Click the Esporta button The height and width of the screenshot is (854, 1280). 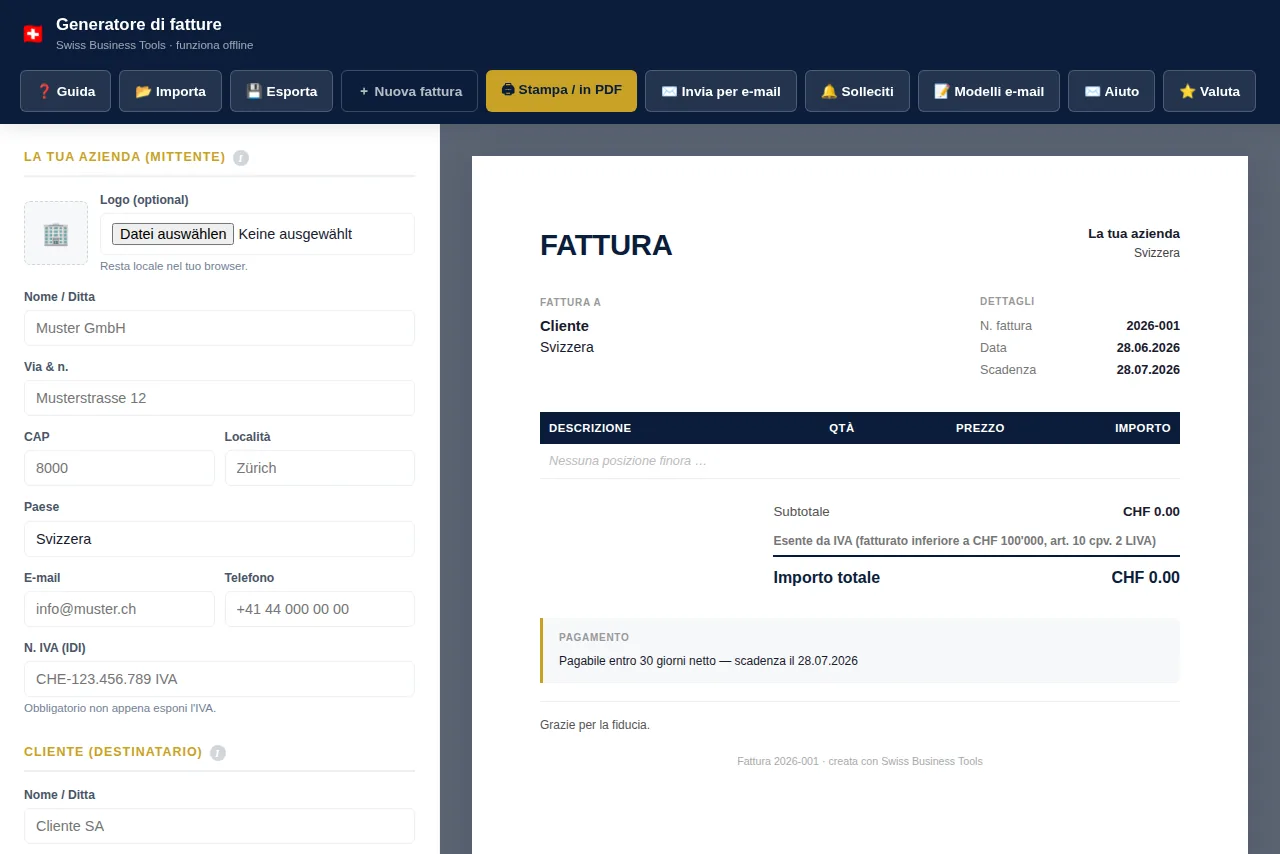282,91
